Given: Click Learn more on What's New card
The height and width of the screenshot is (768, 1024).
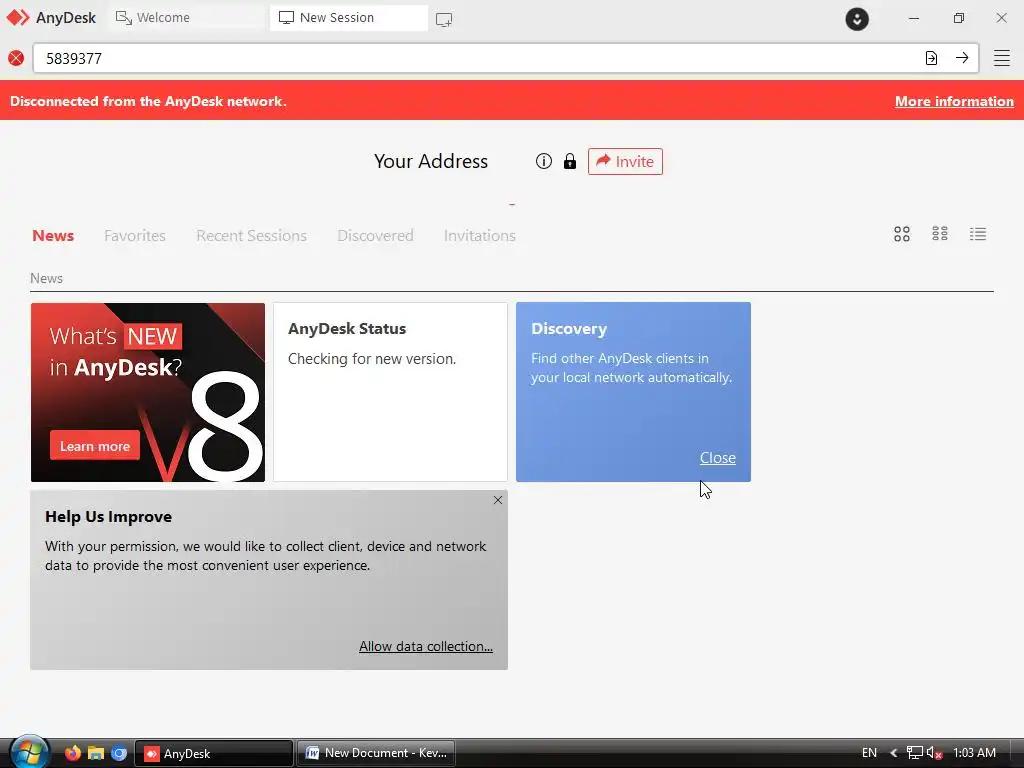Looking at the screenshot, I should point(95,446).
